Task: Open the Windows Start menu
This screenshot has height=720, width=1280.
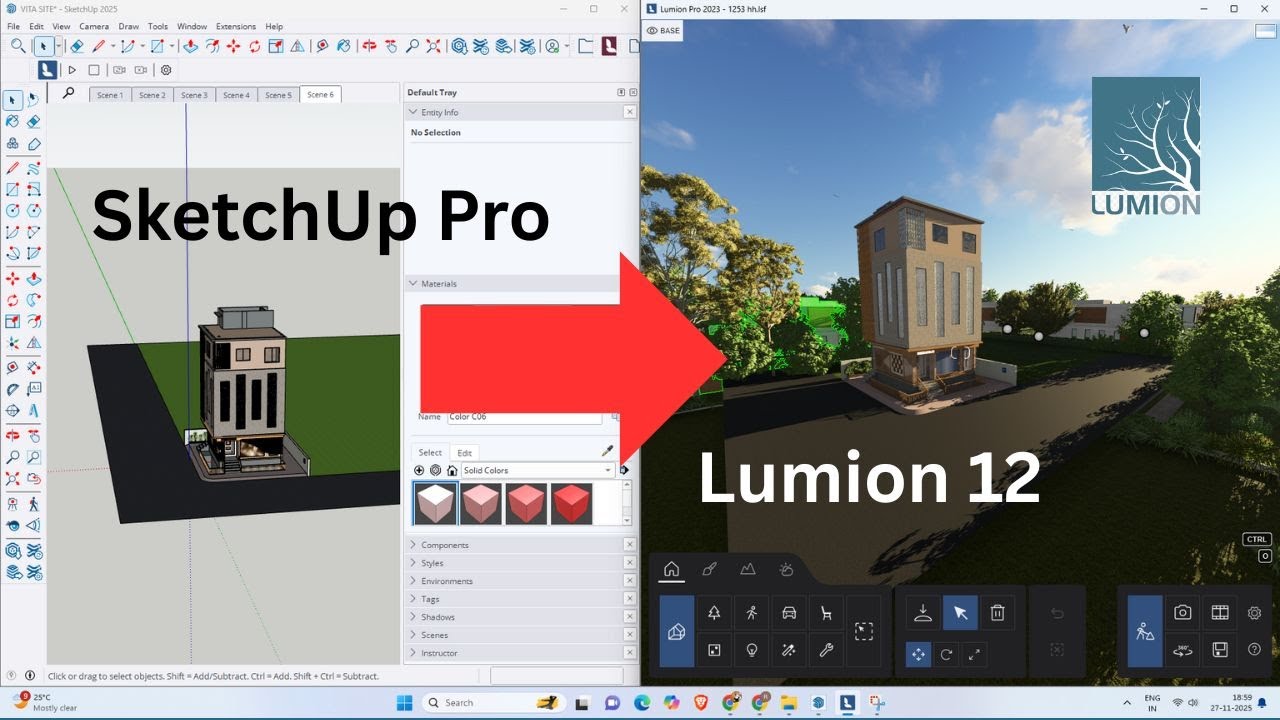Action: click(405, 702)
